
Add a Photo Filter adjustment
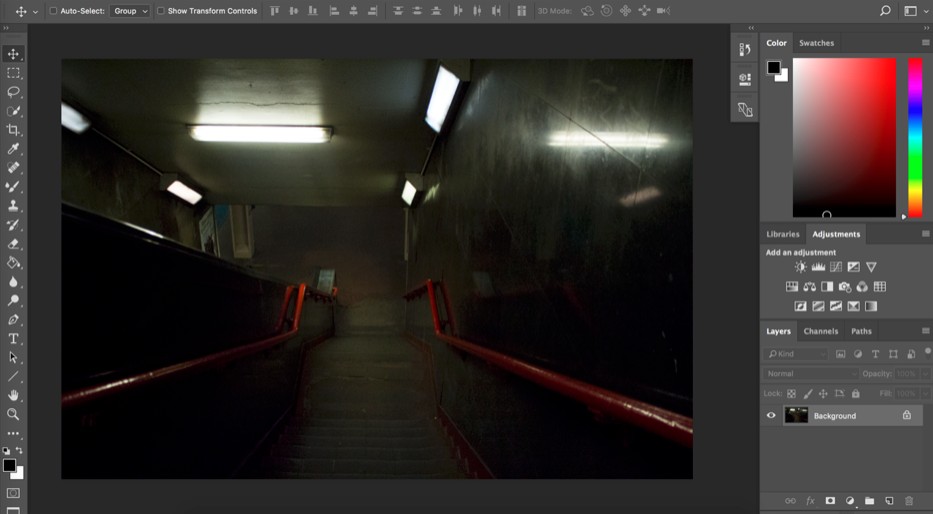tap(844, 287)
